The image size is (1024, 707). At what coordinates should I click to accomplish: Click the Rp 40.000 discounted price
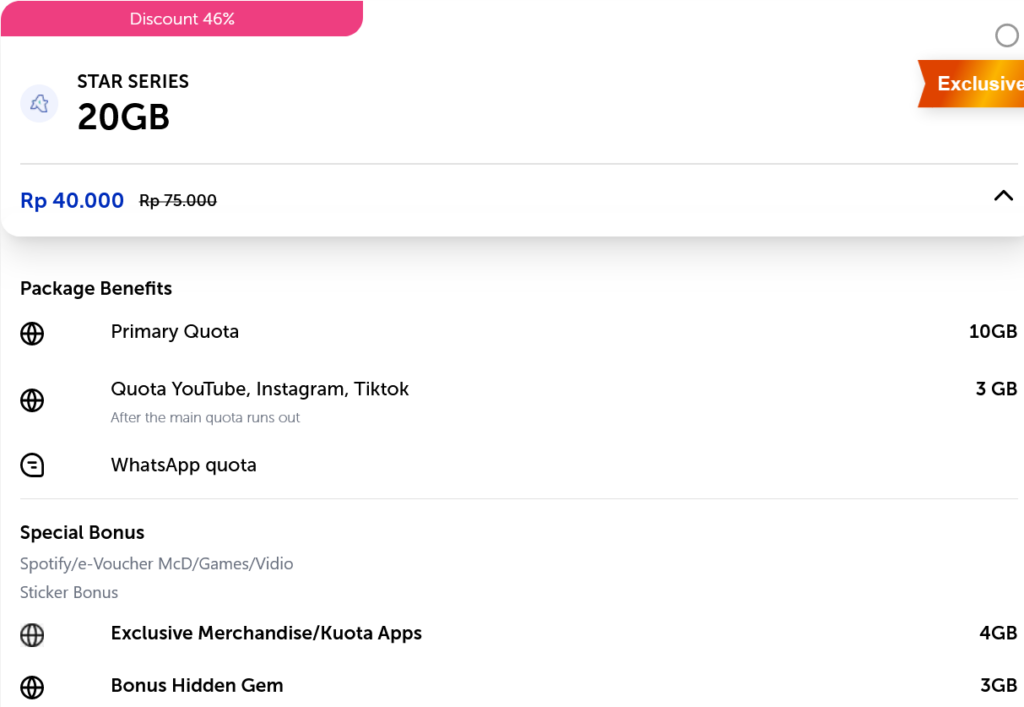coord(72,201)
